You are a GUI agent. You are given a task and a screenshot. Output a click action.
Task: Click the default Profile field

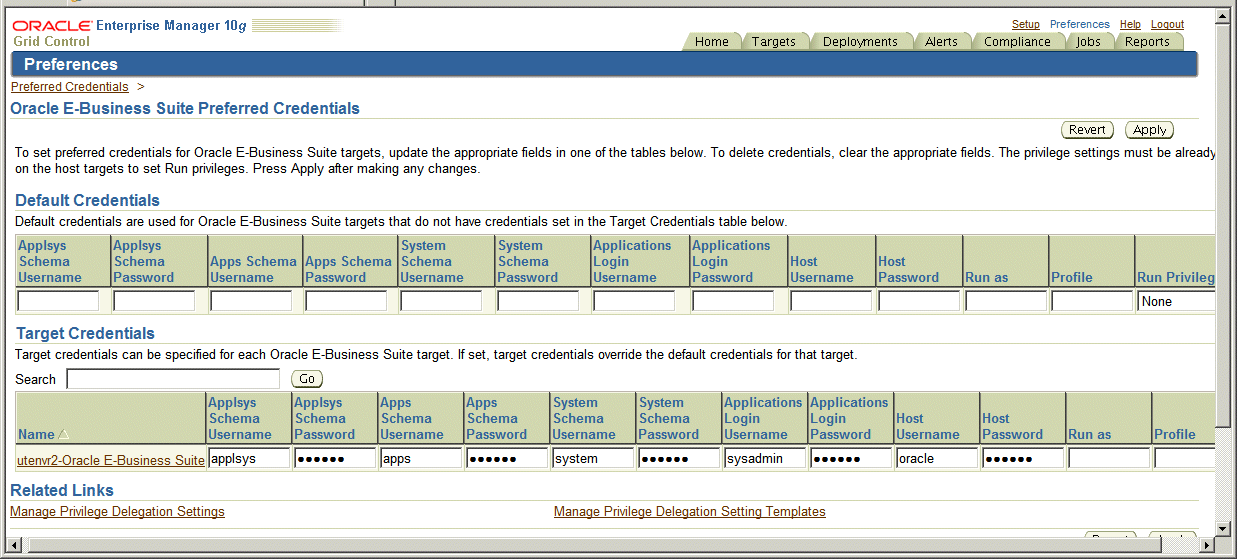click(1092, 301)
